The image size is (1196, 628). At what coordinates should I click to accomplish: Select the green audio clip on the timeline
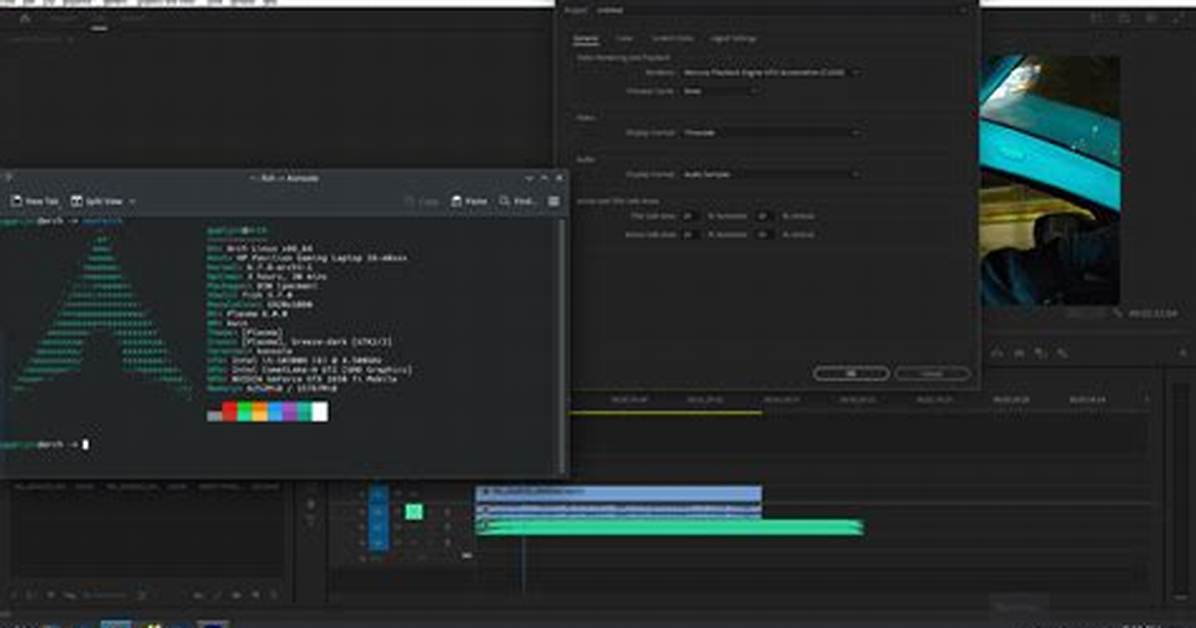(x=669, y=527)
